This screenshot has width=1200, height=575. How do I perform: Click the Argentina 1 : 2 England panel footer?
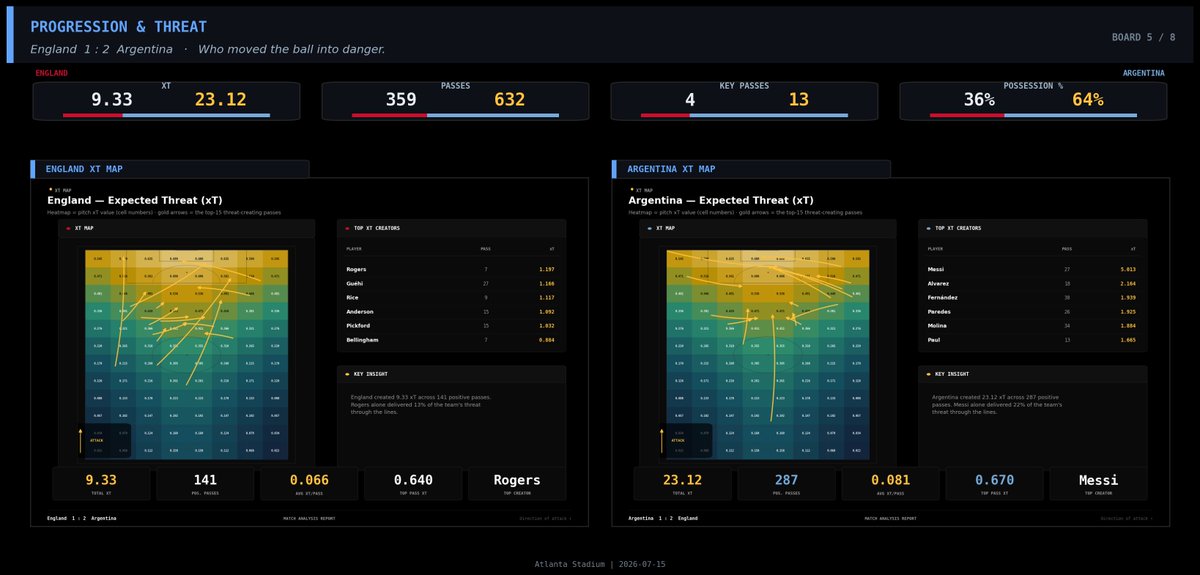pos(664,518)
